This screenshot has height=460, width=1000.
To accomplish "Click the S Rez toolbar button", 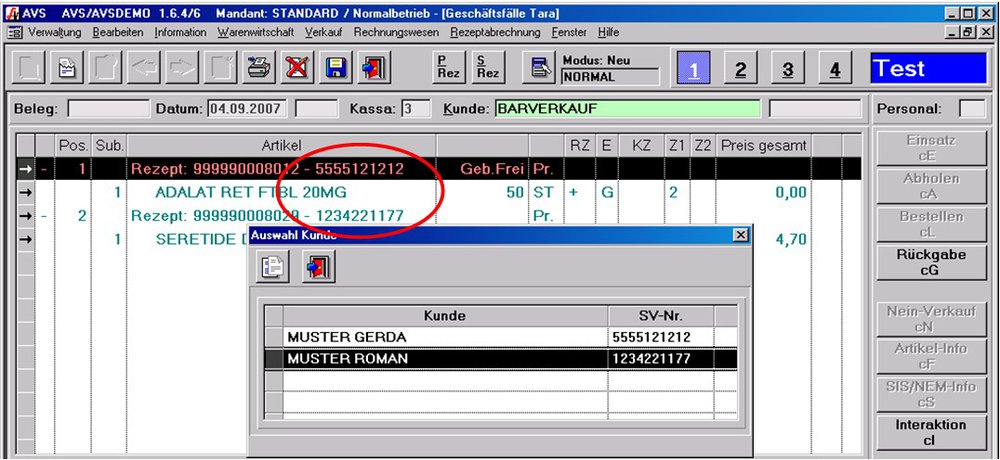I will coord(486,68).
